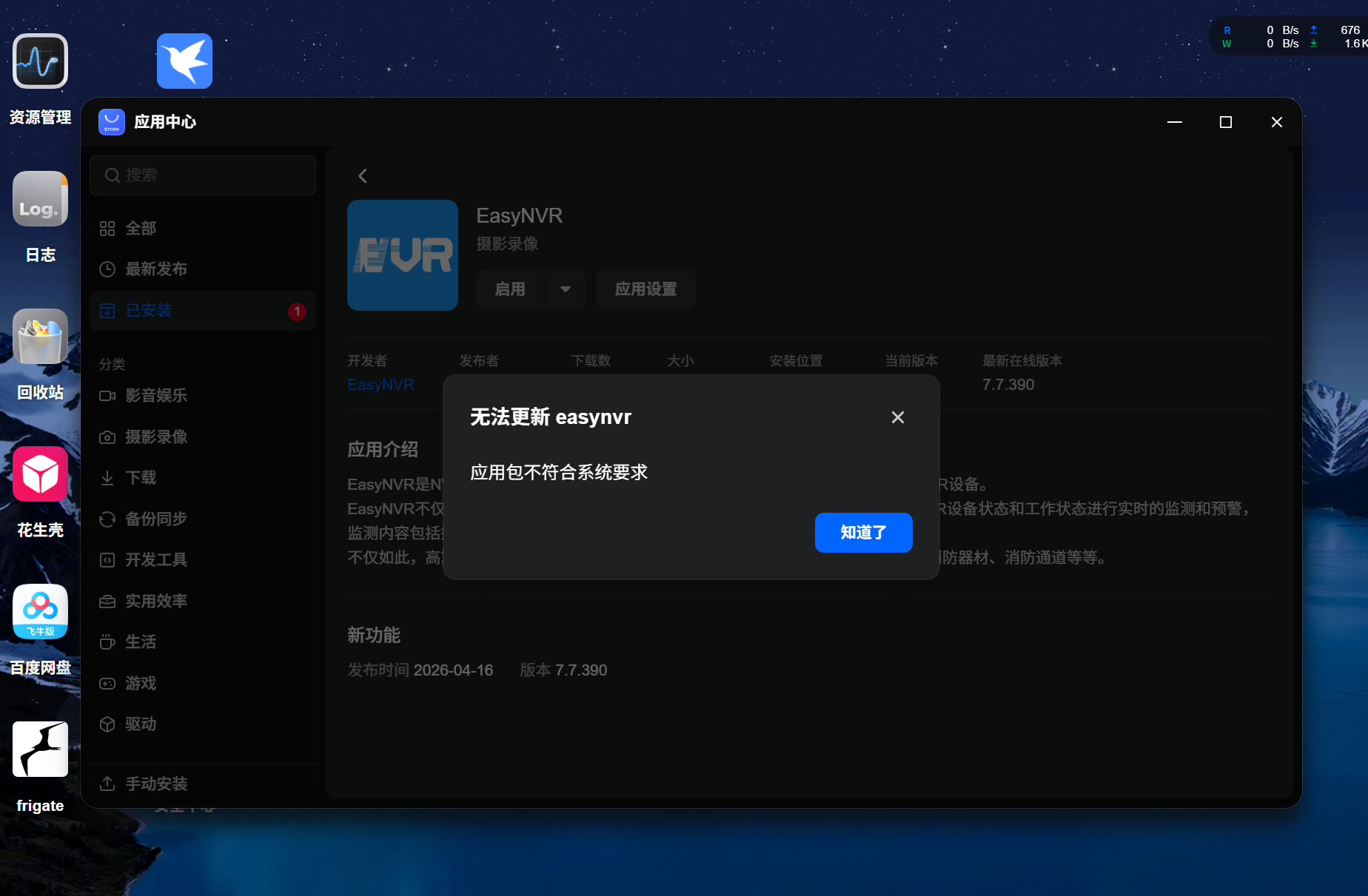Launch 百度网盘 desktop app
1368x896 pixels.
click(40, 612)
